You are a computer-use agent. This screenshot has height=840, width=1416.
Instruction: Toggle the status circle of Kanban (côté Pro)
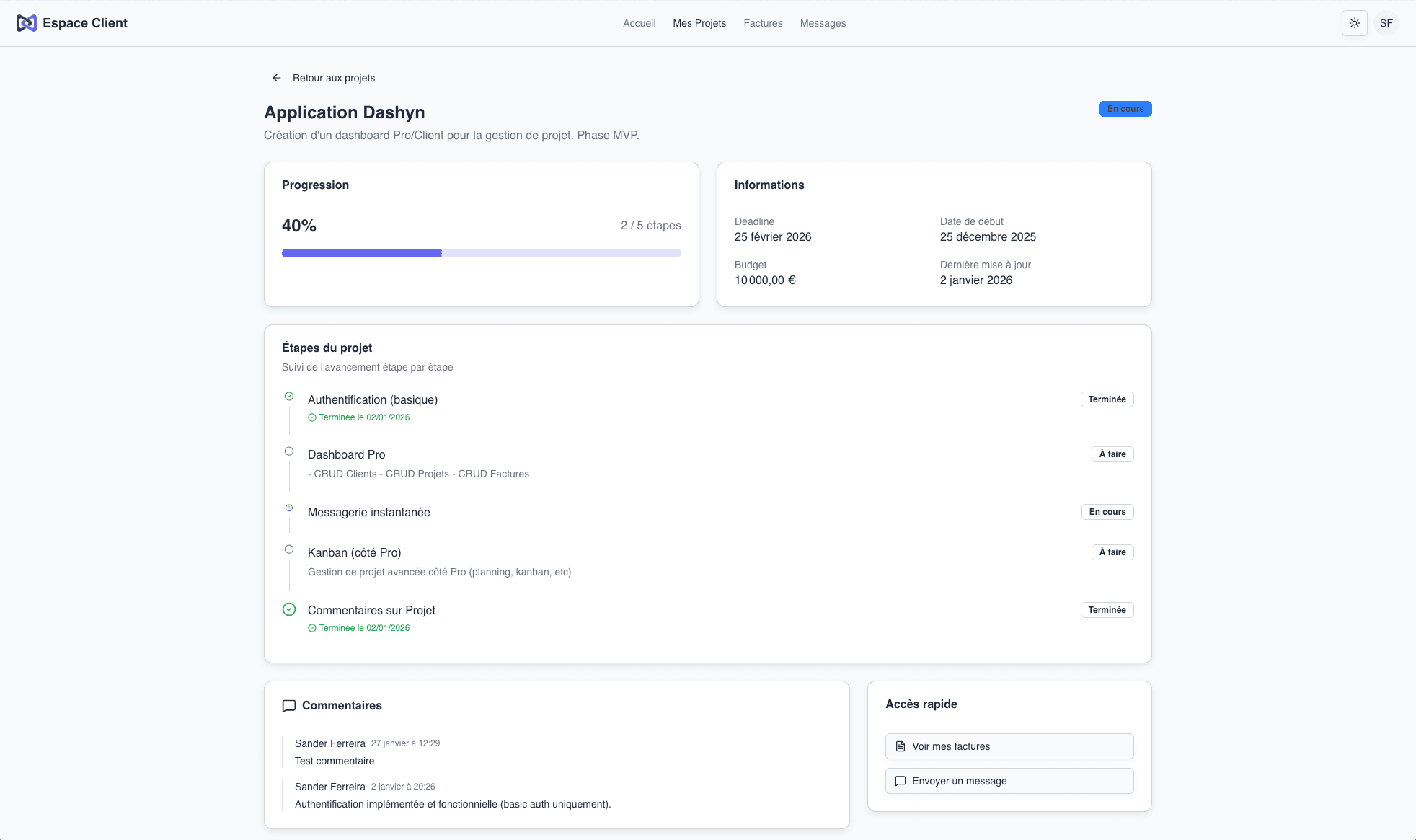[x=289, y=549]
